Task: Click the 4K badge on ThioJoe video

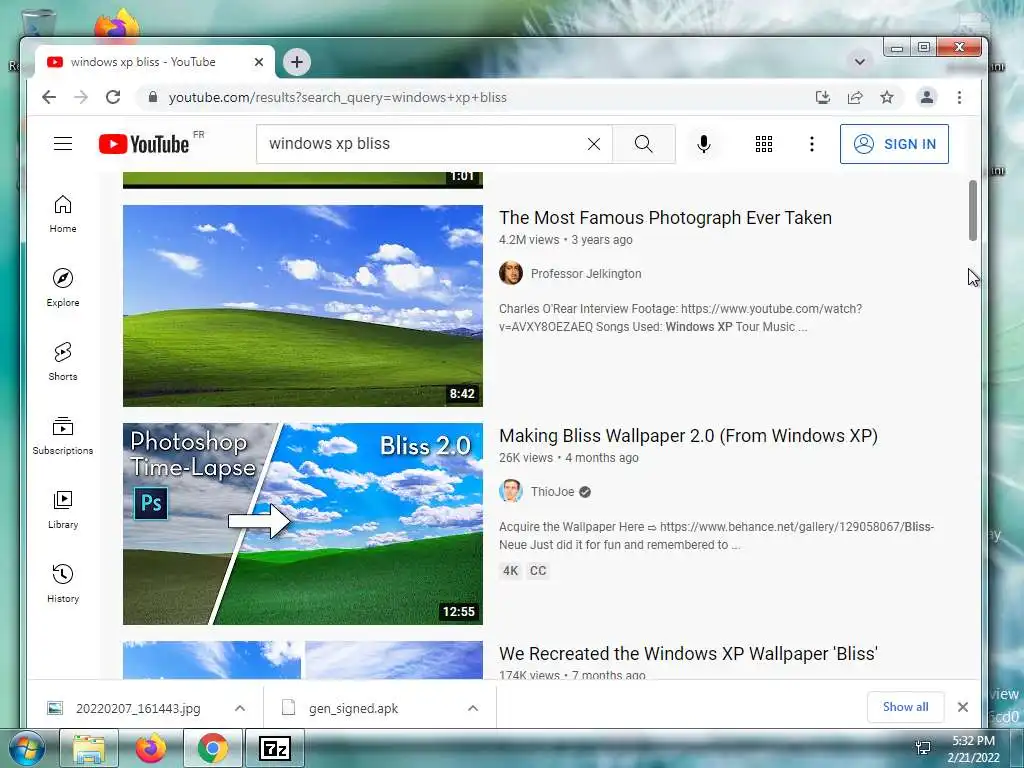Action: [x=511, y=571]
